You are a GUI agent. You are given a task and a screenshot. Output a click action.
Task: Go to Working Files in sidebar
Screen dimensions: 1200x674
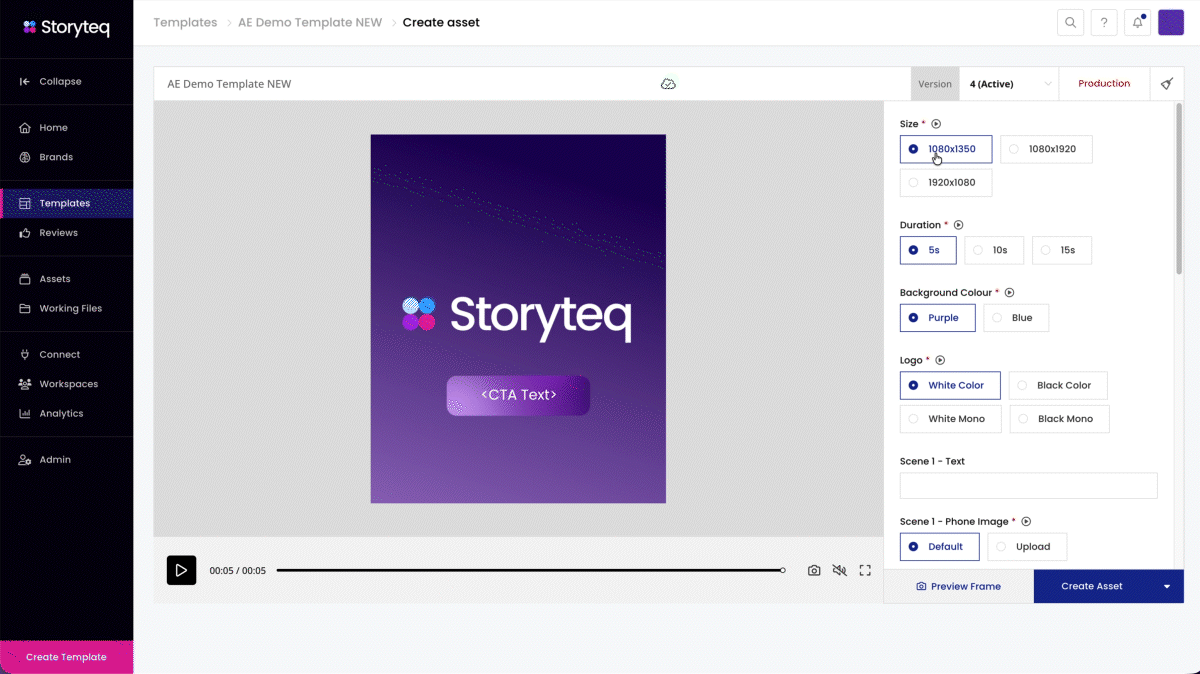(70, 308)
